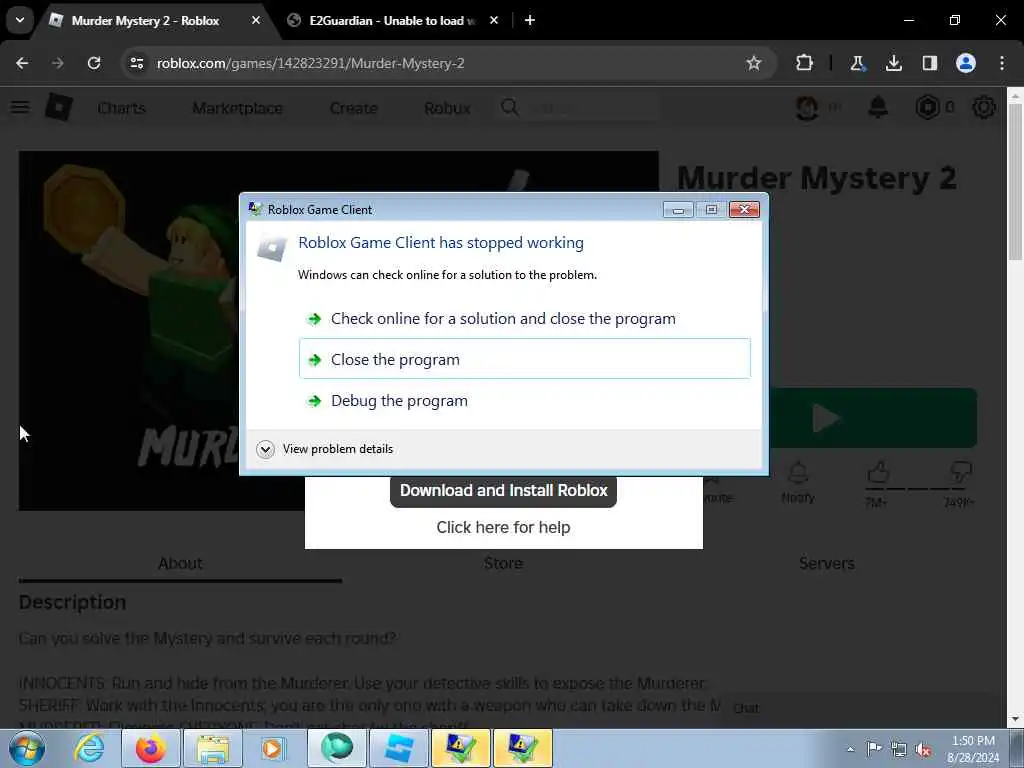Viewport: 1024px width, 768px height.
Task: Open browser downloads
Action: pyautogui.click(x=894, y=63)
